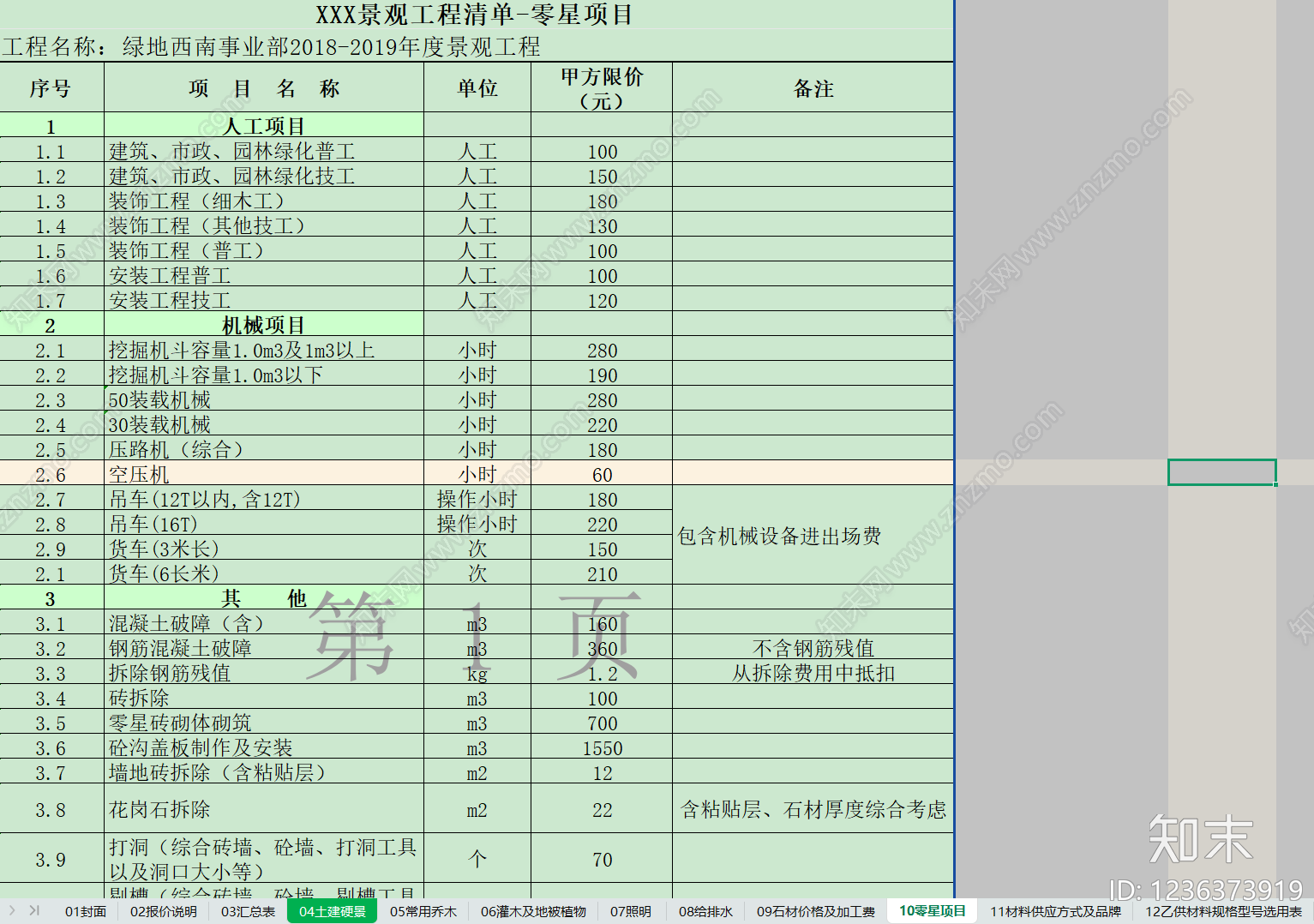The height and width of the screenshot is (924, 1314).
Task: Click the 备注 column header cell
Action: tap(813, 87)
